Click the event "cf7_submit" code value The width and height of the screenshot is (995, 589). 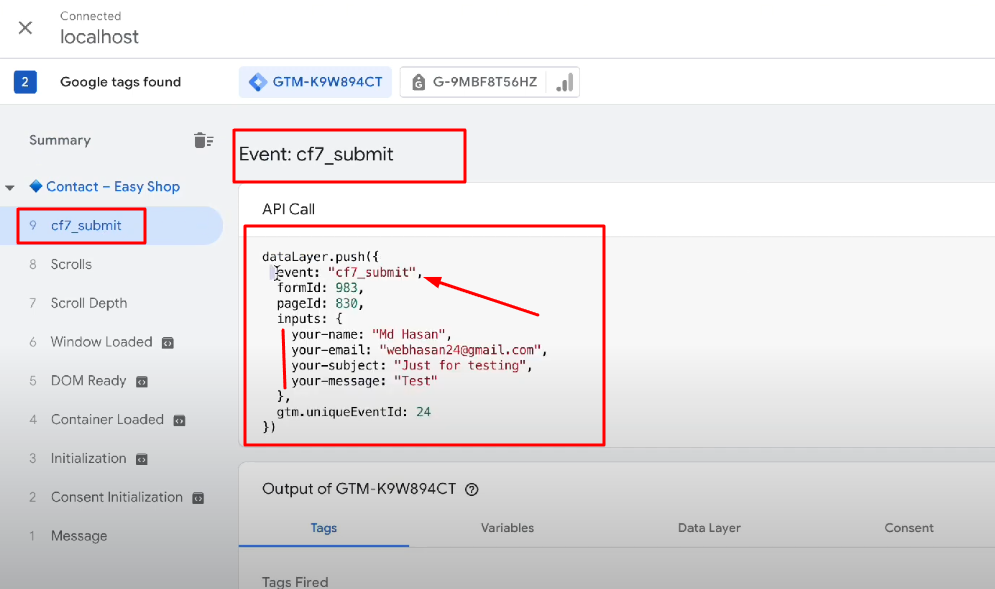pos(372,272)
